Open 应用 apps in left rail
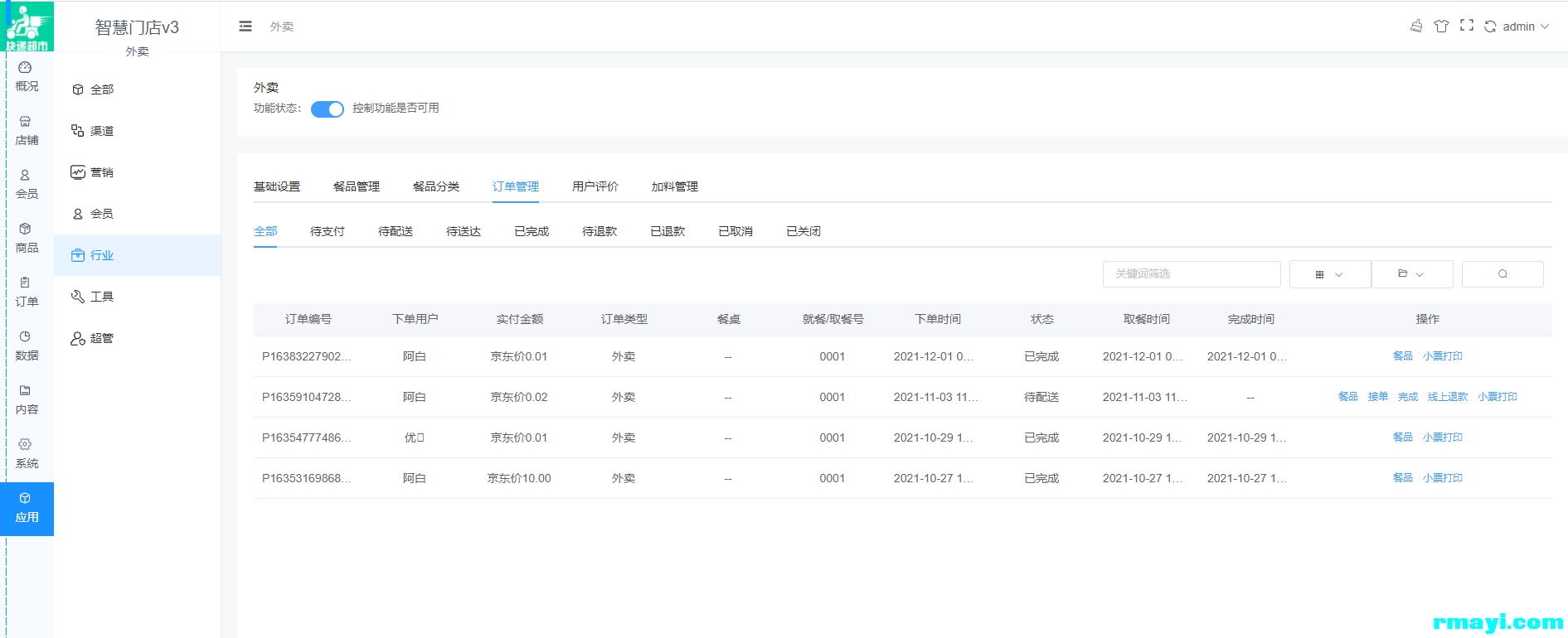The width and height of the screenshot is (1568, 638). (x=27, y=509)
